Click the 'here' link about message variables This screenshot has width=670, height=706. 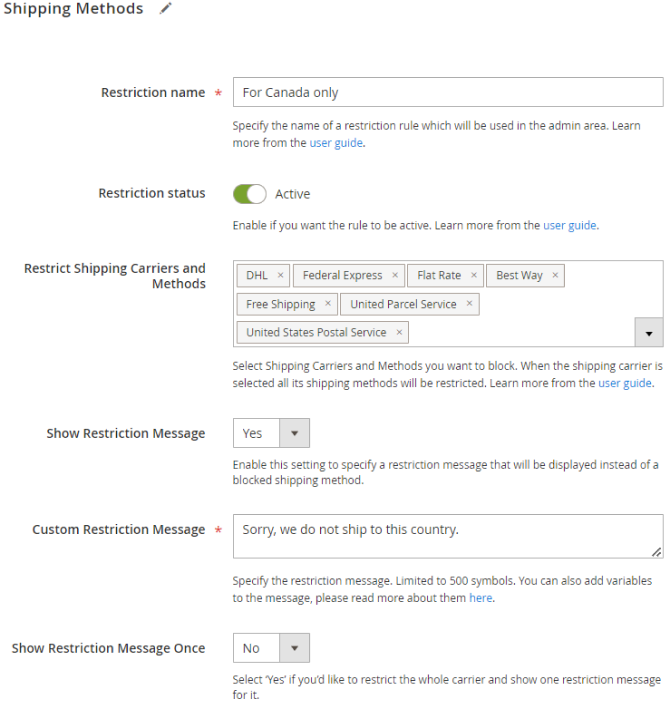[481, 598]
